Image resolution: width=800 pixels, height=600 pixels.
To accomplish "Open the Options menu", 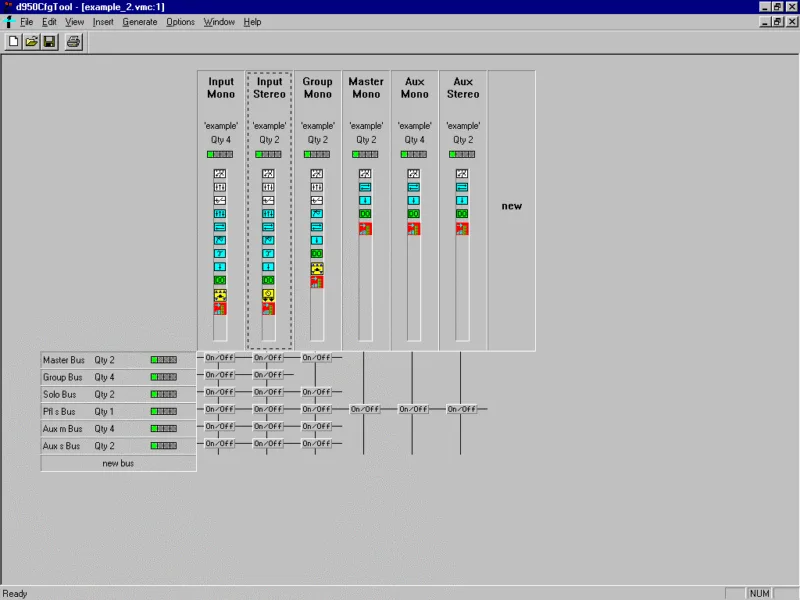I will point(181,22).
